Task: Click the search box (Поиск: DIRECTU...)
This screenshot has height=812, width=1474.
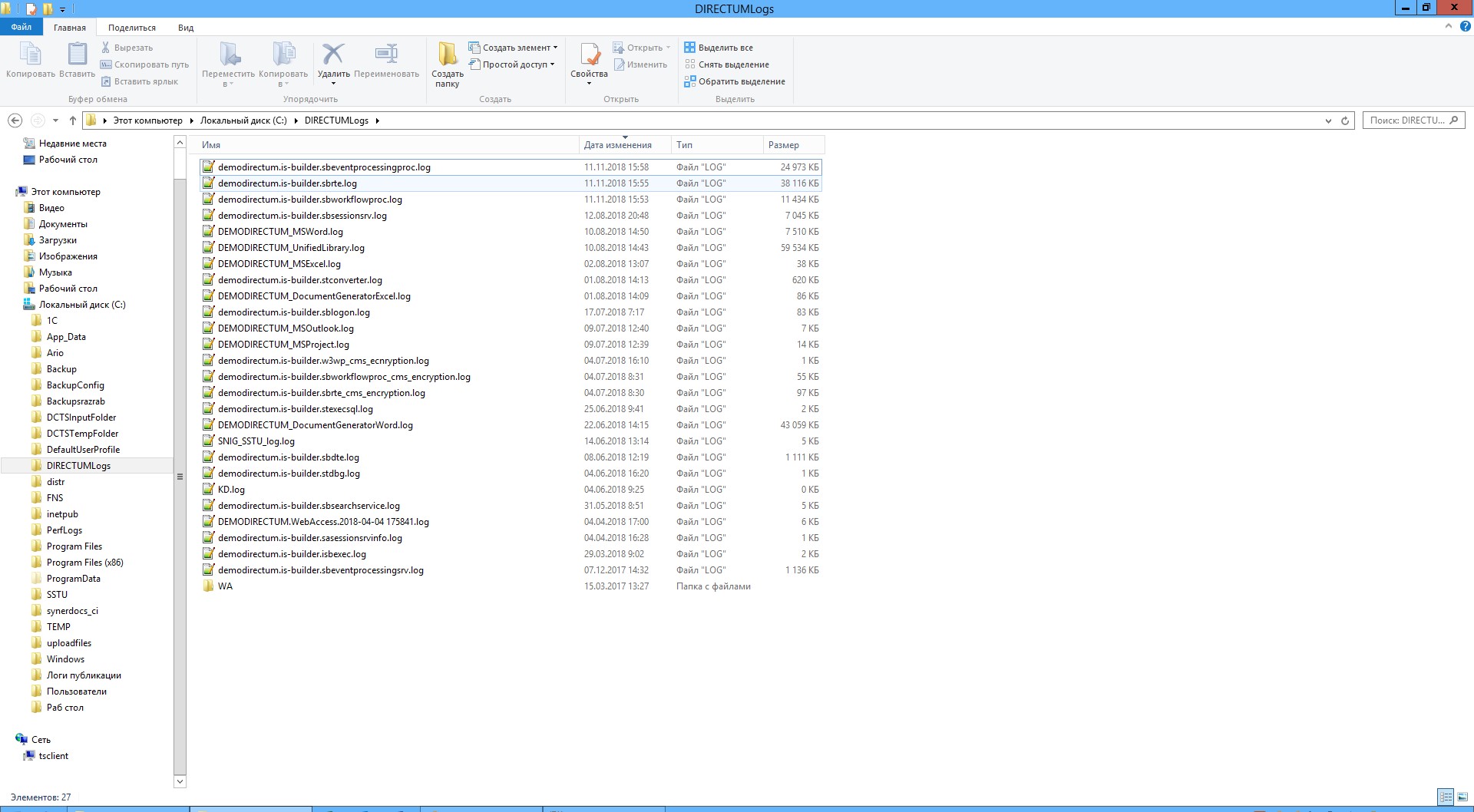Action: point(1414,120)
